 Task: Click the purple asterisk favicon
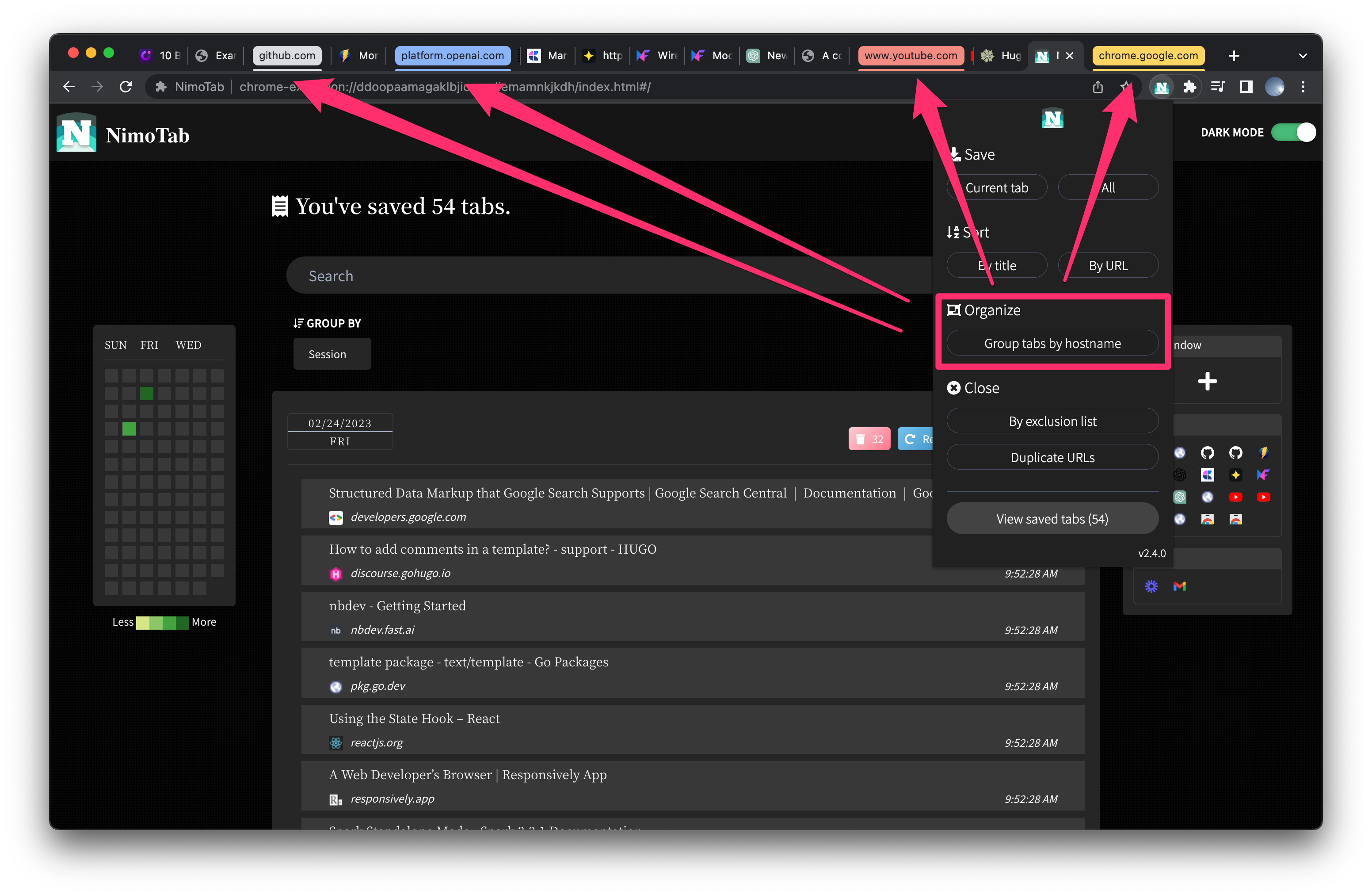[1151, 586]
